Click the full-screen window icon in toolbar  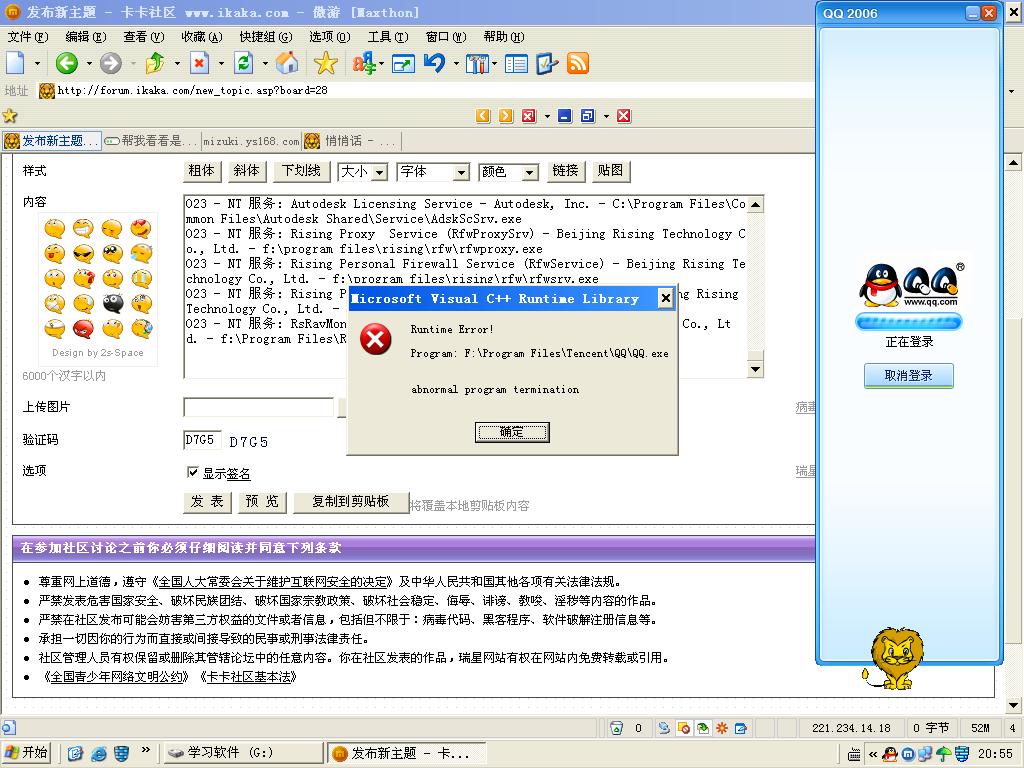pos(403,64)
